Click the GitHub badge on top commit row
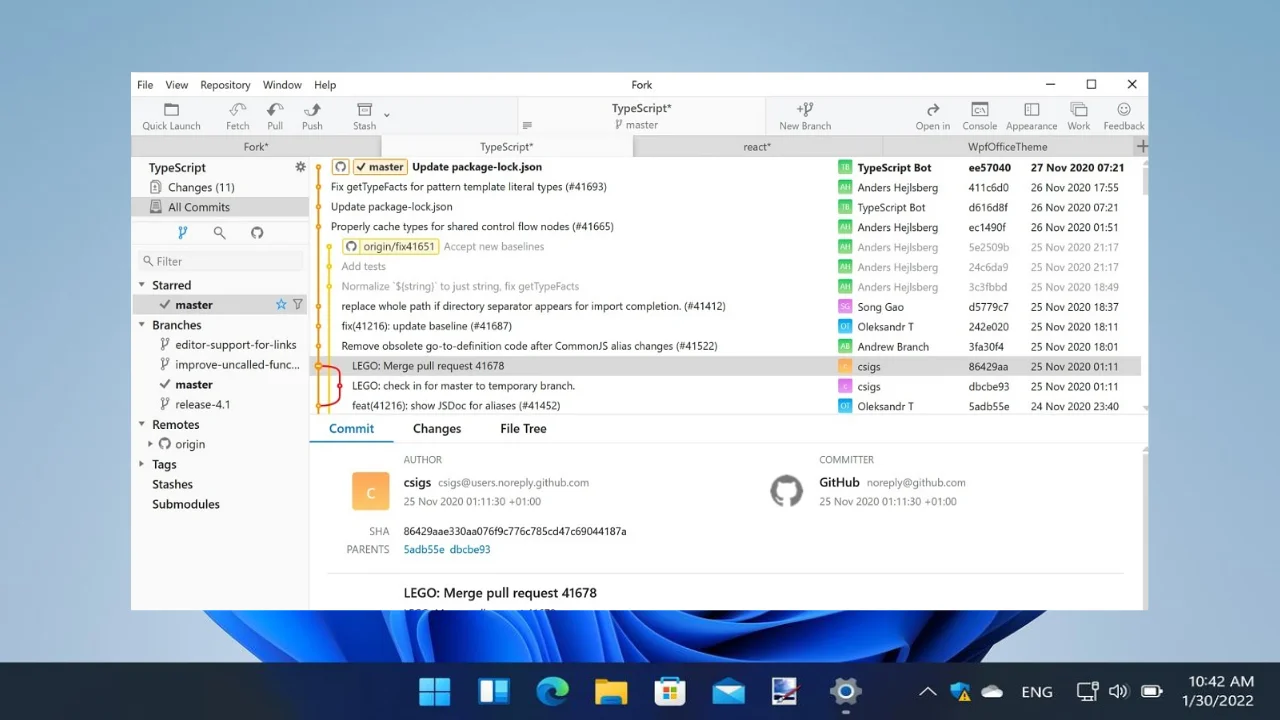This screenshot has width=1280, height=720. pos(340,167)
